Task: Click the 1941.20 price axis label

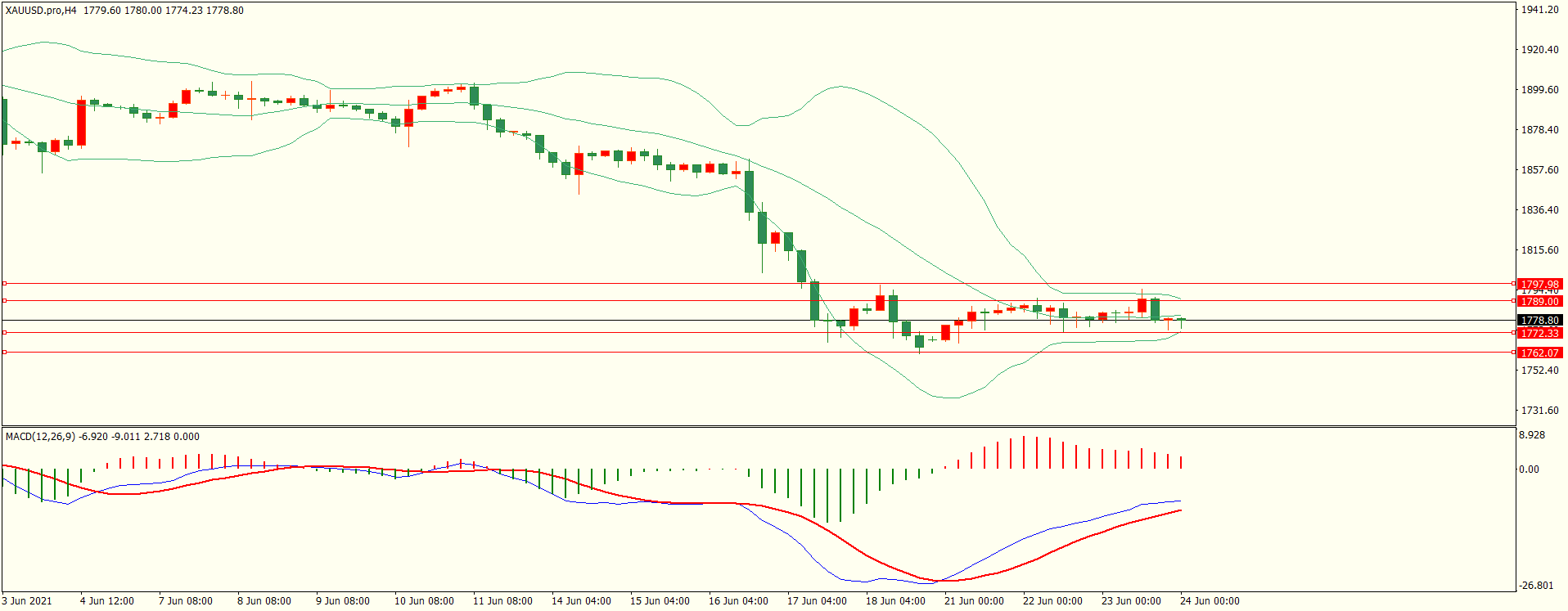Action: [x=1539, y=10]
